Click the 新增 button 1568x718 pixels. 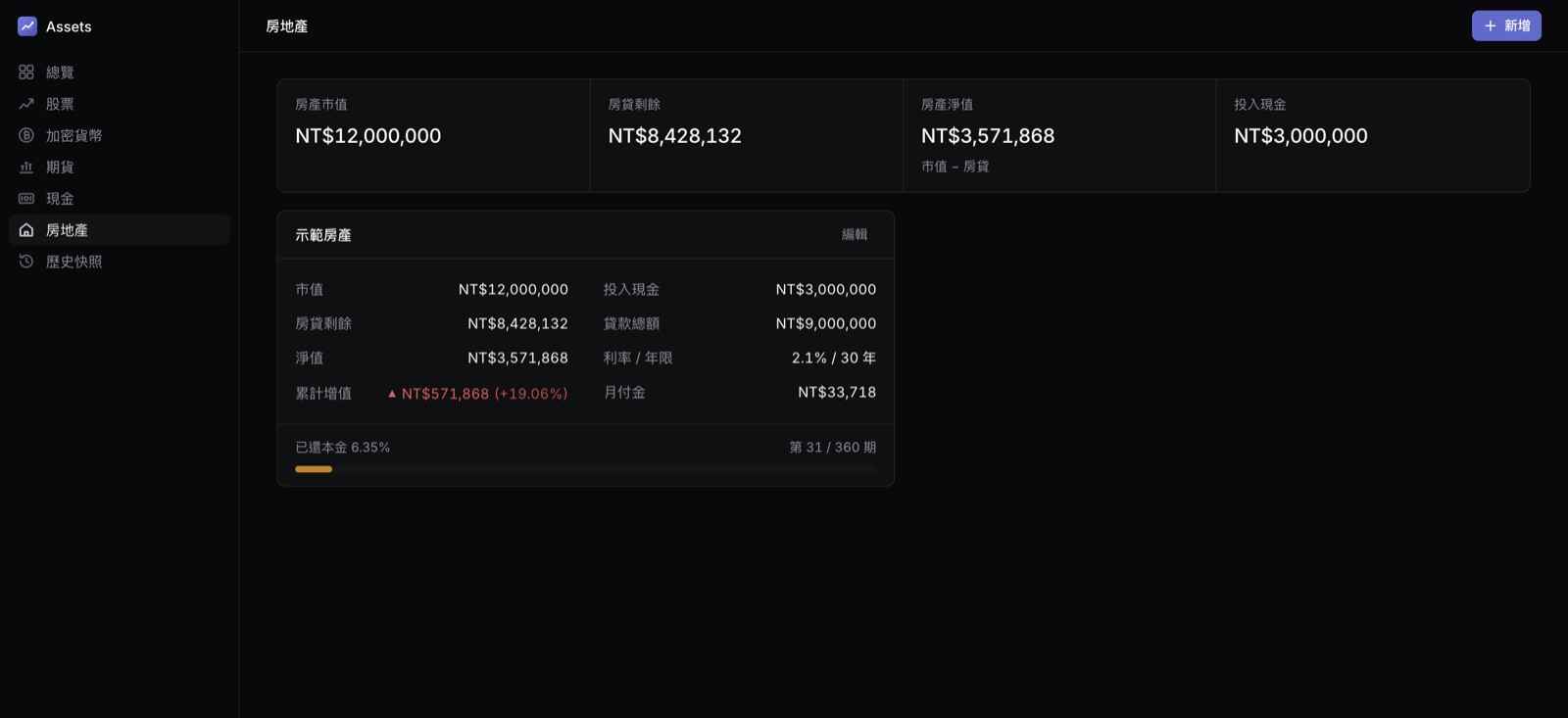[1506, 25]
